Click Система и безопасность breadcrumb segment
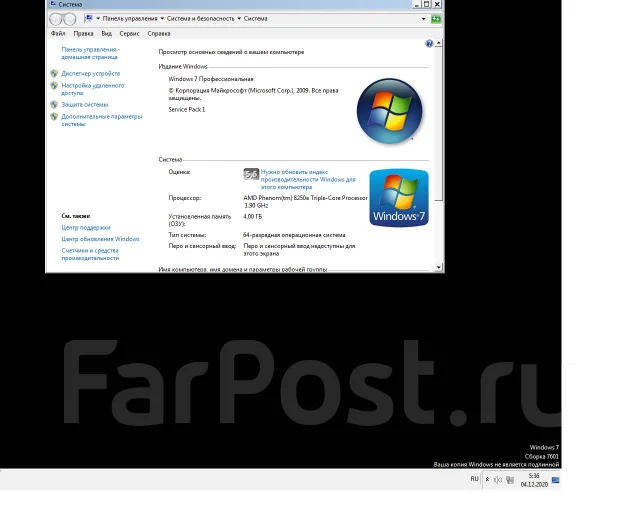The image size is (640, 512). pyautogui.click(x=201, y=19)
